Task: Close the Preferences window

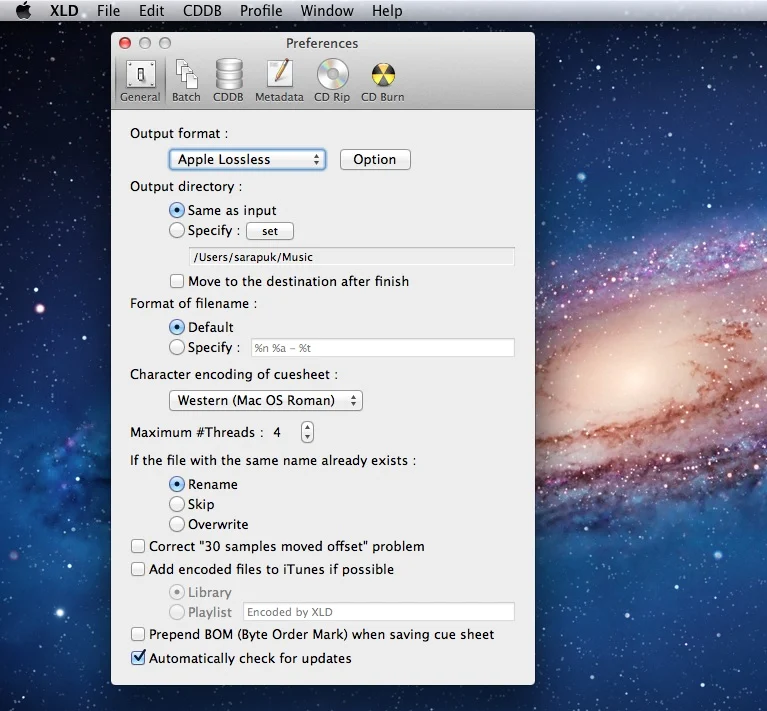Action: (125, 43)
